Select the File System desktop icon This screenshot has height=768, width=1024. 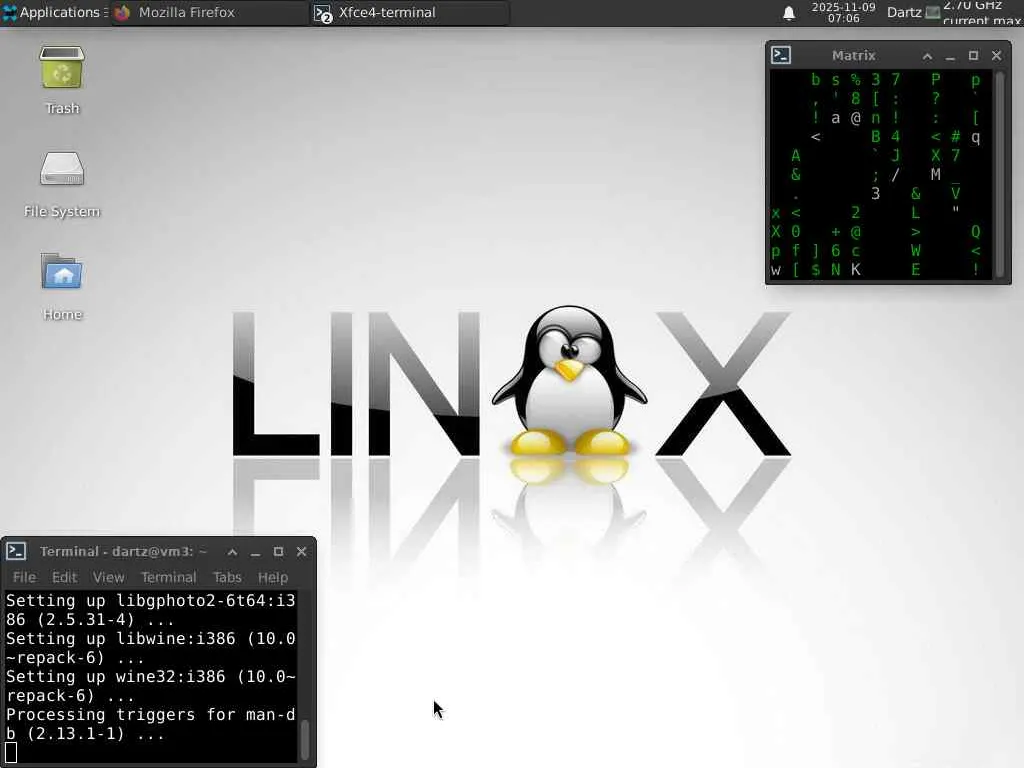62,184
